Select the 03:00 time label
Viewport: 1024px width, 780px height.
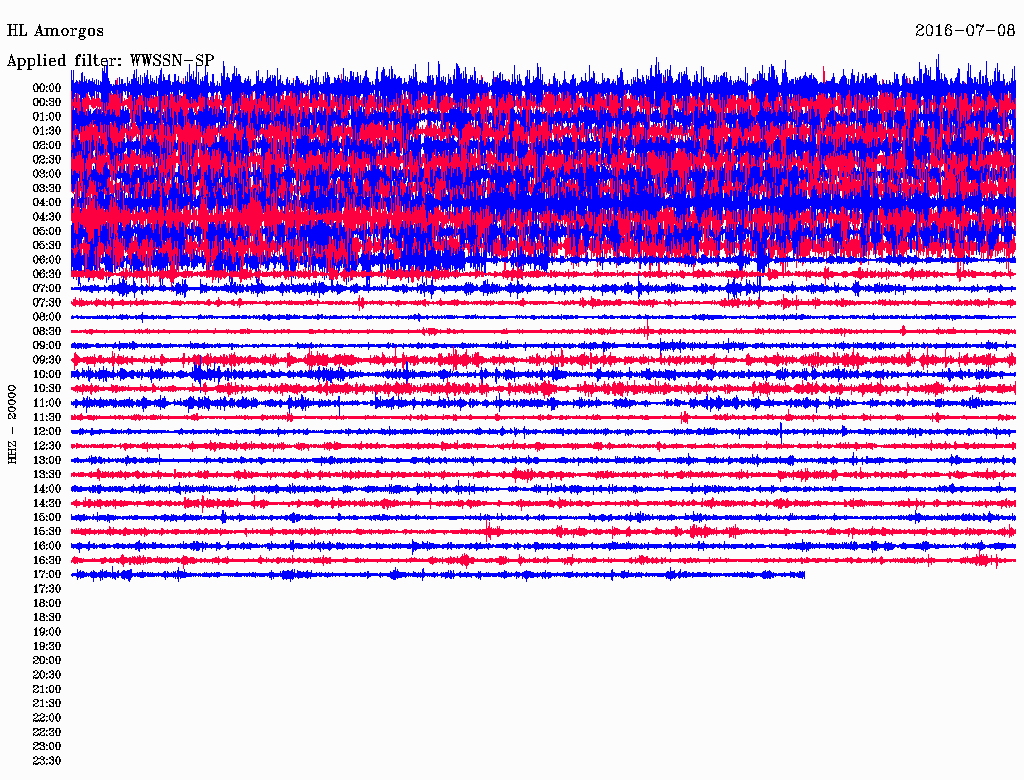coord(47,174)
